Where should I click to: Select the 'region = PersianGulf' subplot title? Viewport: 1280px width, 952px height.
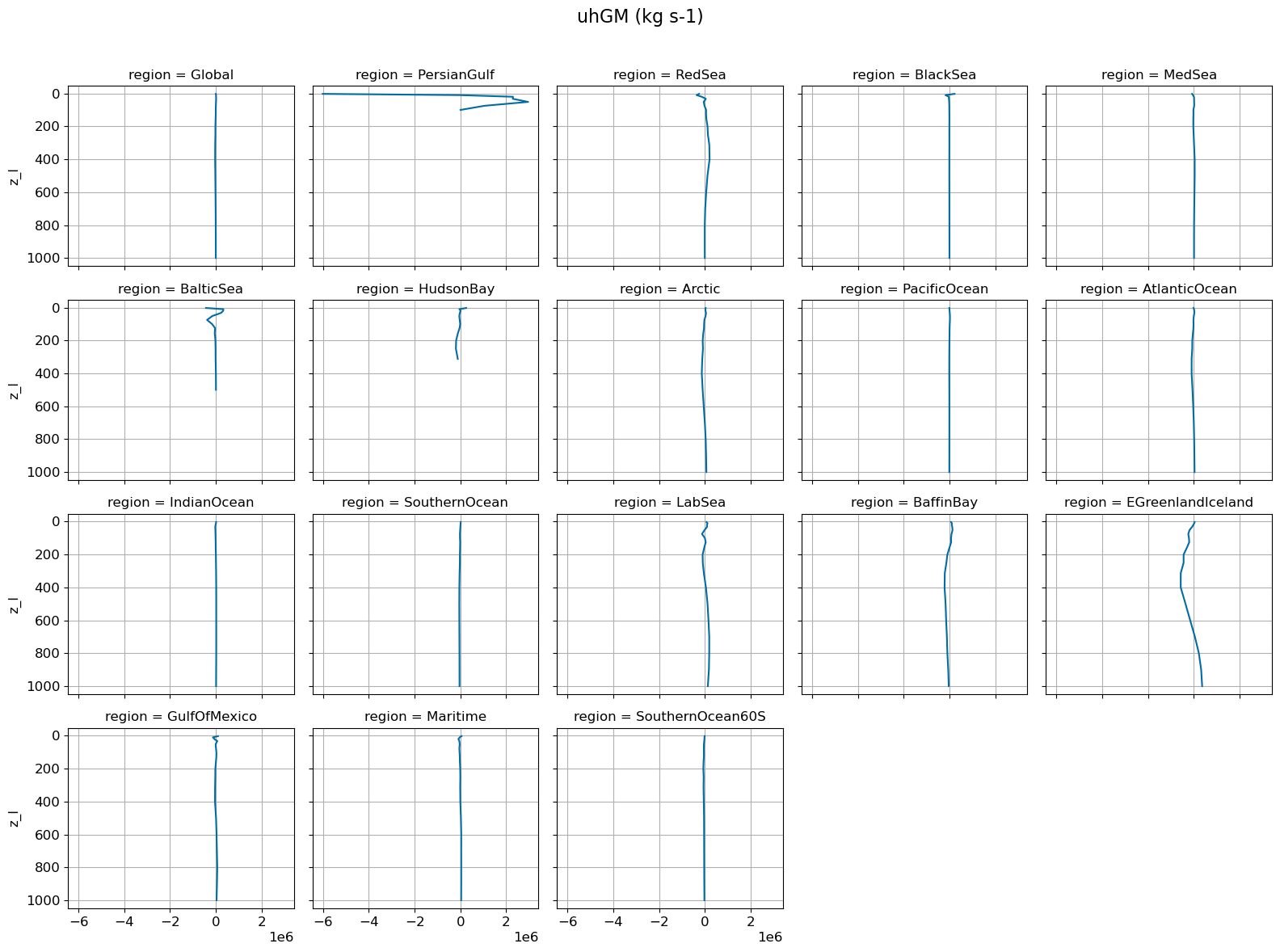click(425, 75)
